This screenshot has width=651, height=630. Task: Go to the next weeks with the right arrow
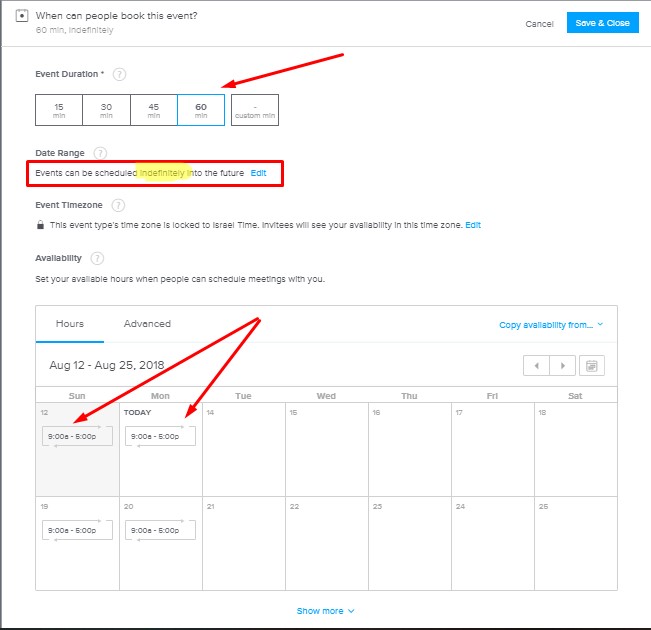point(563,365)
